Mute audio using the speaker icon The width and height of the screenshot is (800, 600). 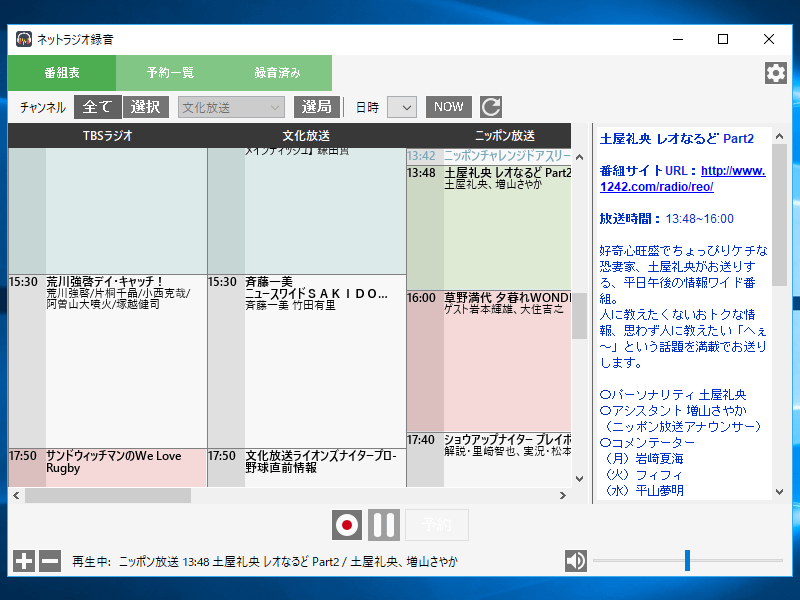tap(576, 561)
